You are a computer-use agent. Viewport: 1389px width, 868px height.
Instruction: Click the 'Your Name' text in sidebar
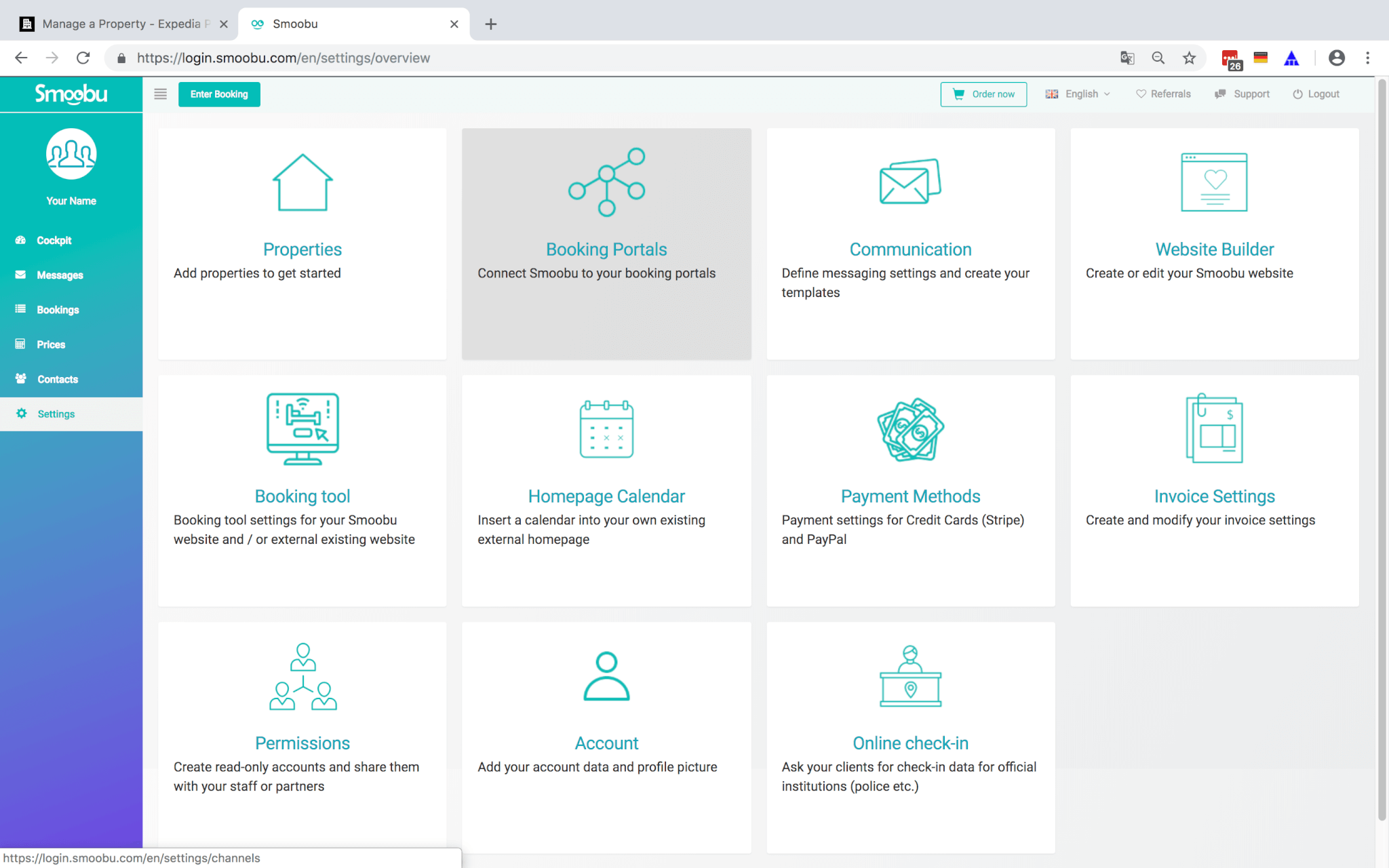[x=71, y=201]
